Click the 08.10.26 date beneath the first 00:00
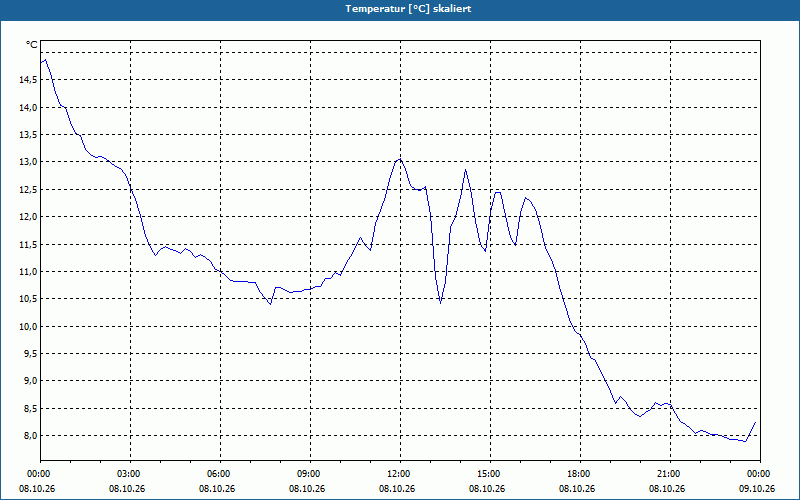This screenshot has height=500, width=800. point(37,489)
